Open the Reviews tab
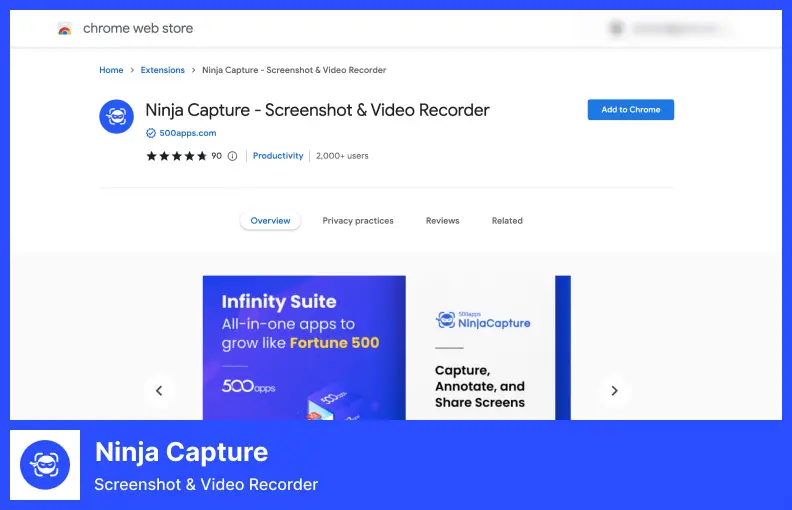The image size is (792, 510). 442,221
